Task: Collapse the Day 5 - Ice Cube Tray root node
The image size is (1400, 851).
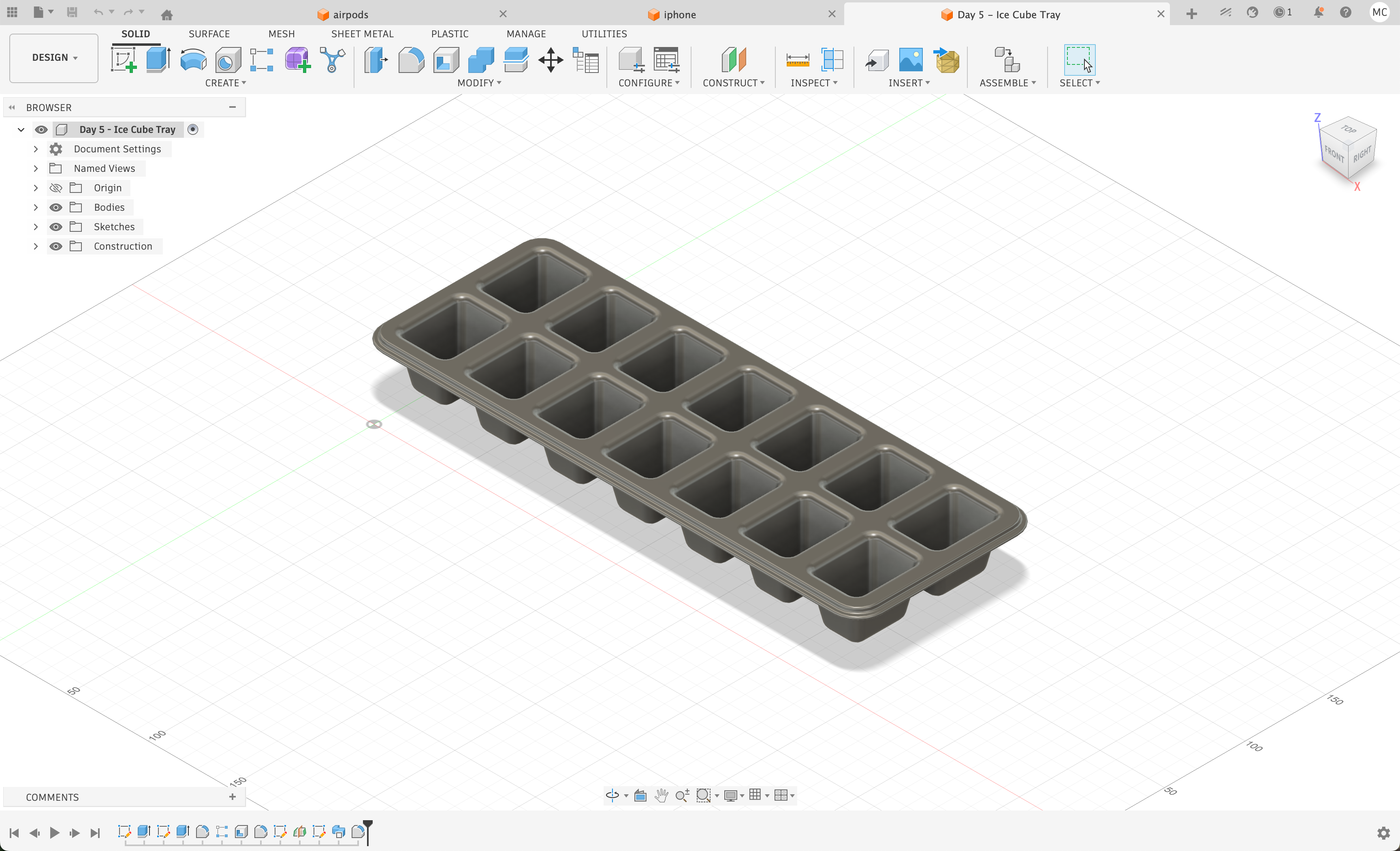Action: (21, 130)
